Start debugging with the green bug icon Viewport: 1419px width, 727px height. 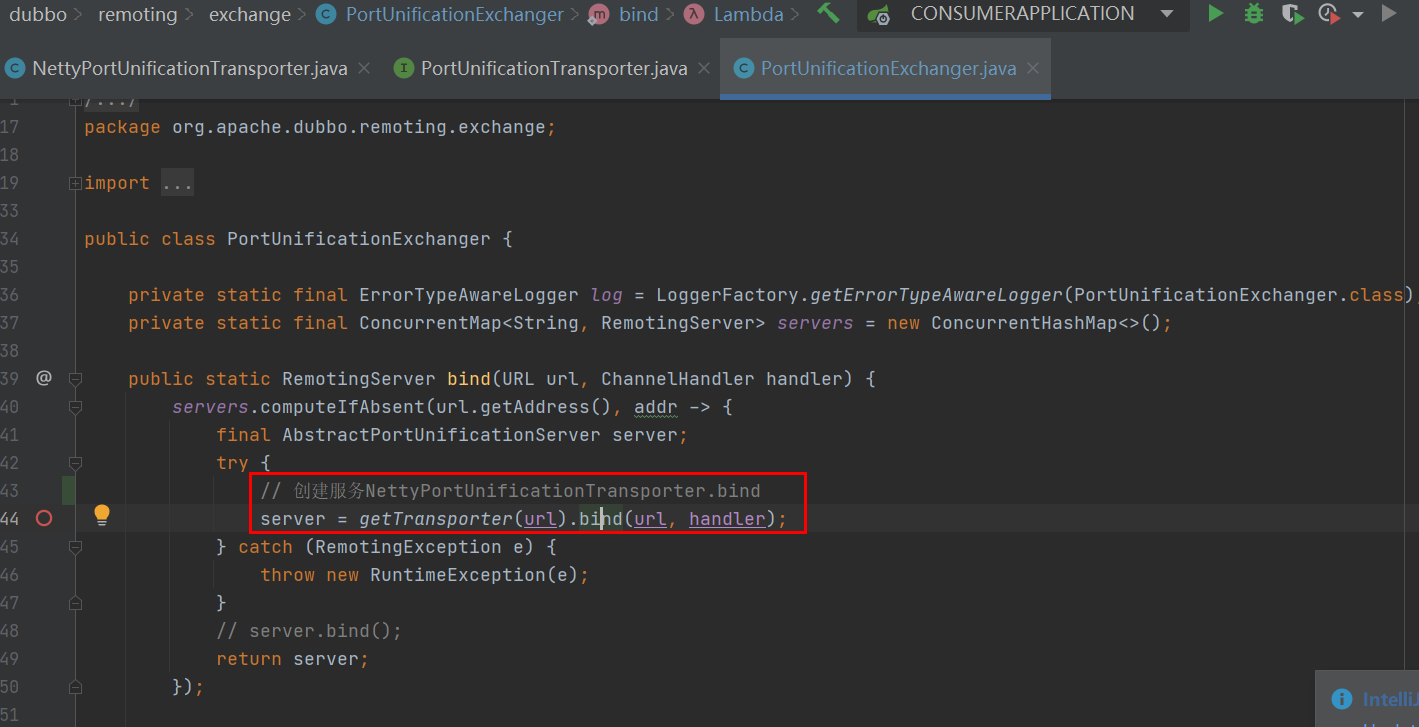point(1253,14)
